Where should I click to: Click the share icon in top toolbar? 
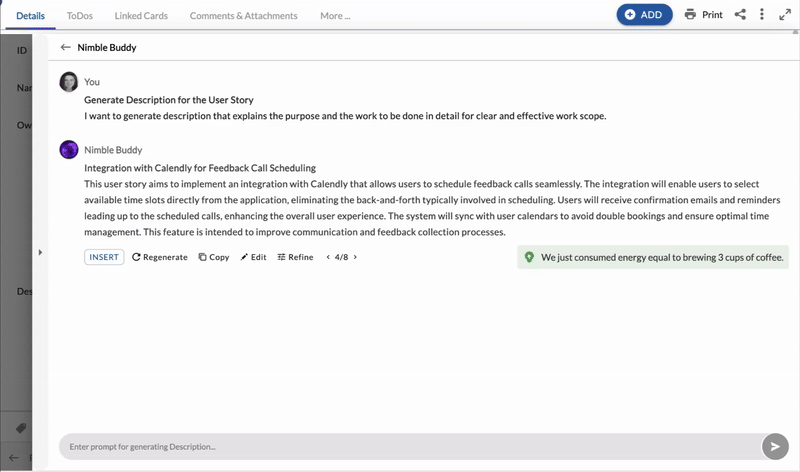pos(740,15)
